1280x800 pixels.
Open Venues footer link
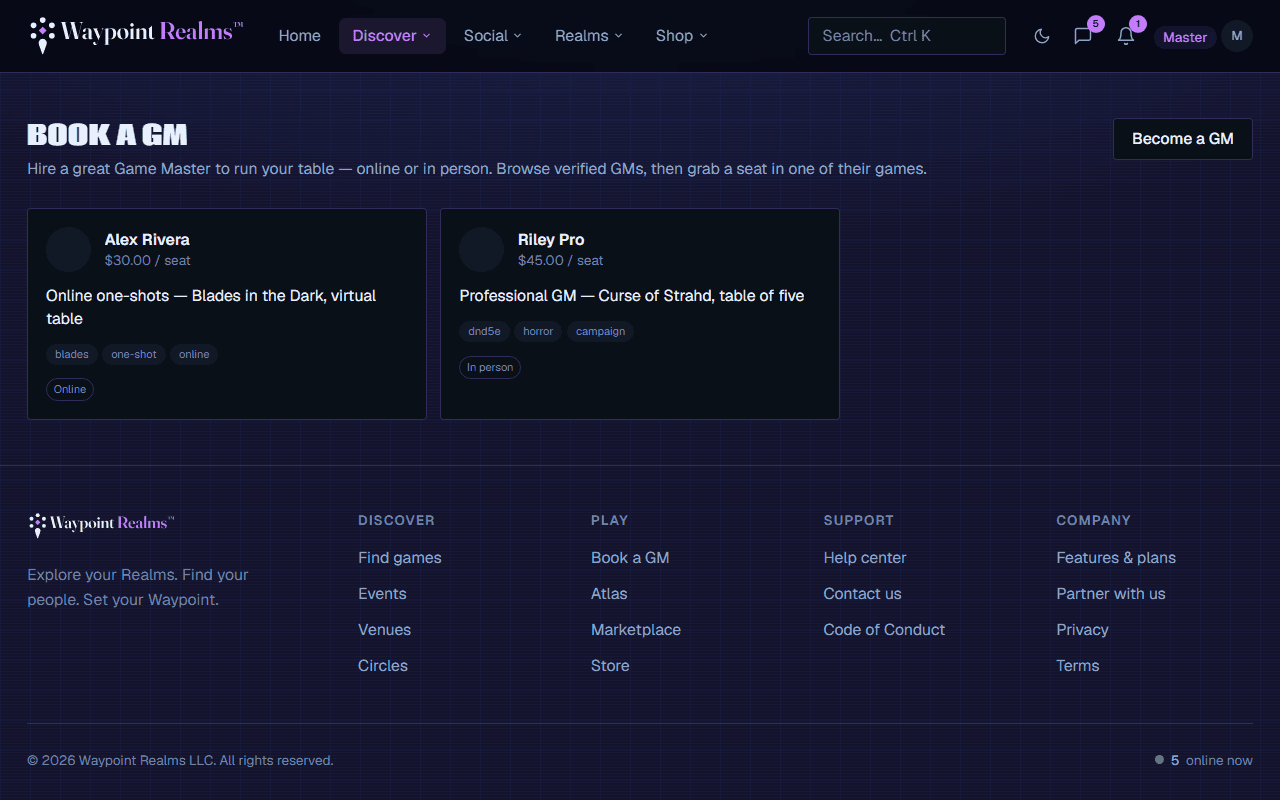384,630
